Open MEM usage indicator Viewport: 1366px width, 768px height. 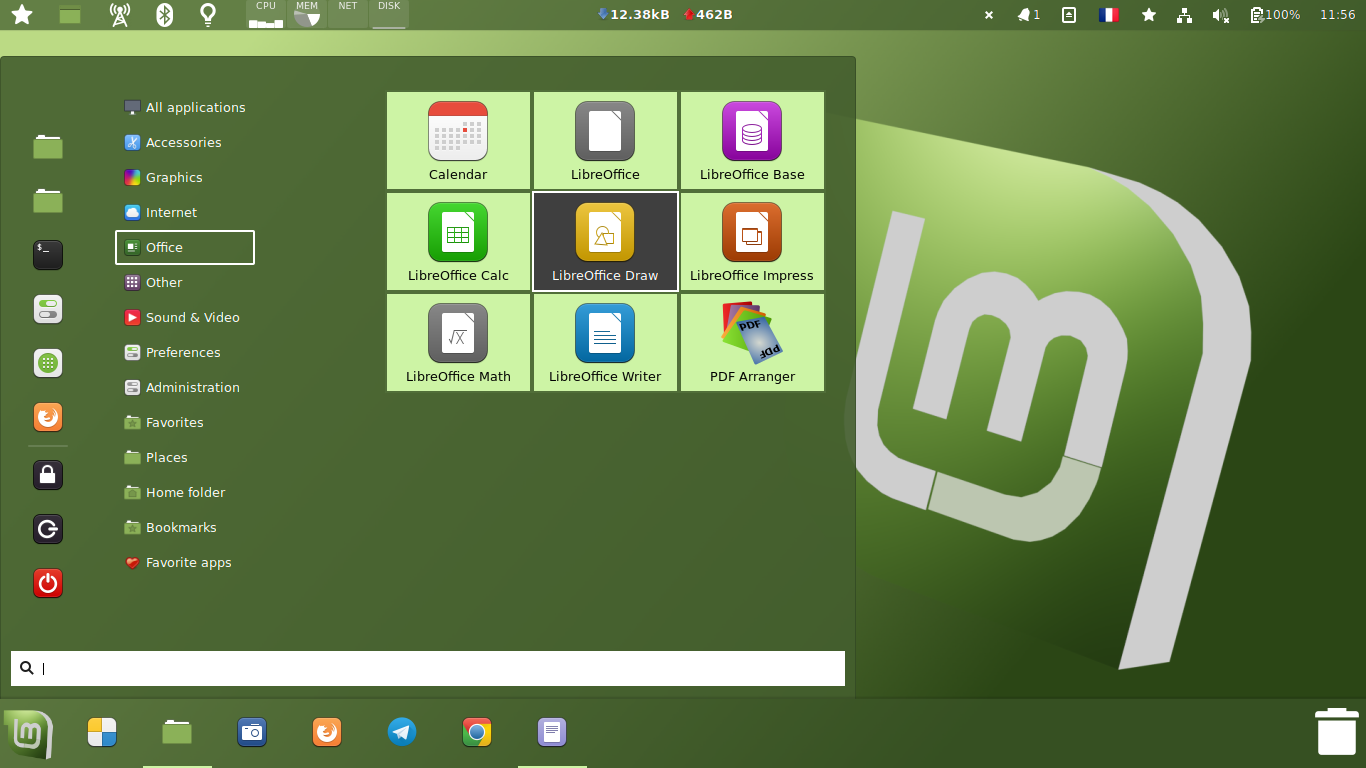(x=307, y=14)
